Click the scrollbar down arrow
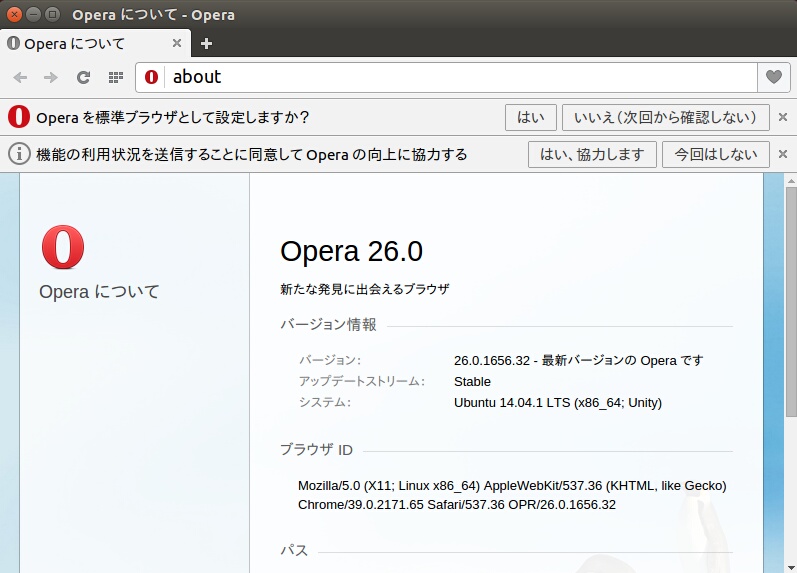The width and height of the screenshot is (797, 573). point(791,567)
